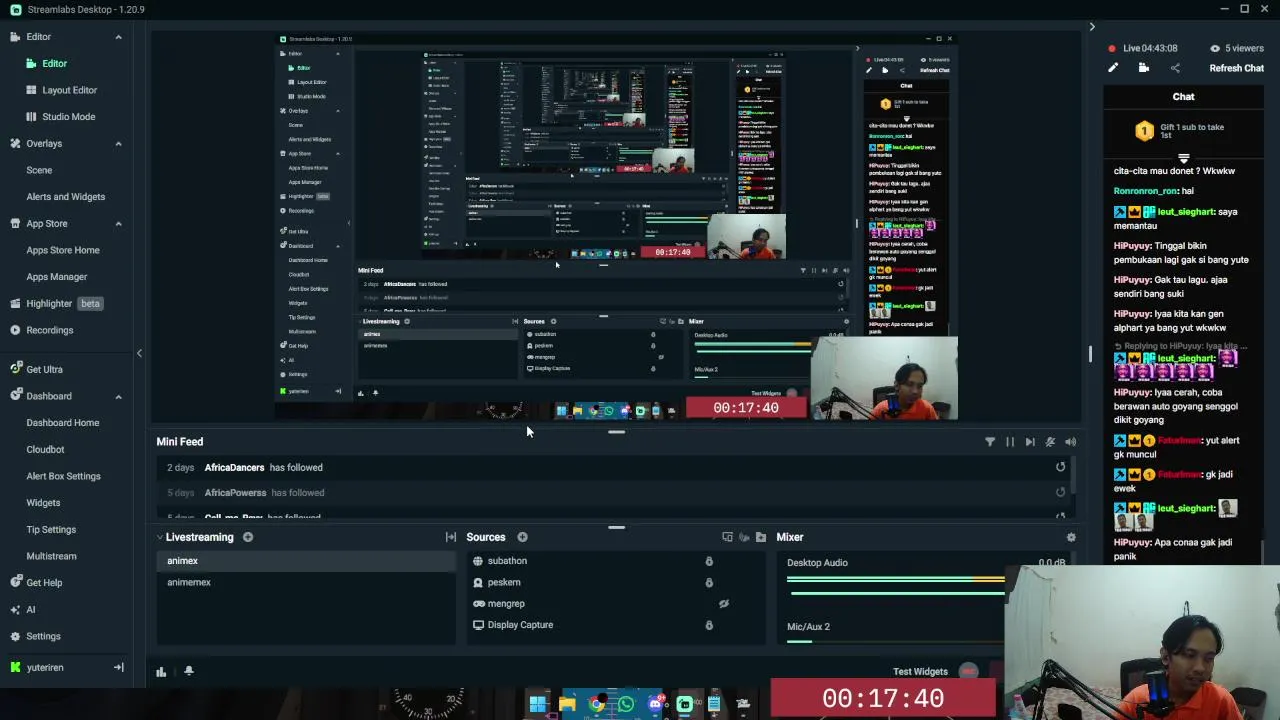
Task: Add a new source with plus icon
Action: 522,537
